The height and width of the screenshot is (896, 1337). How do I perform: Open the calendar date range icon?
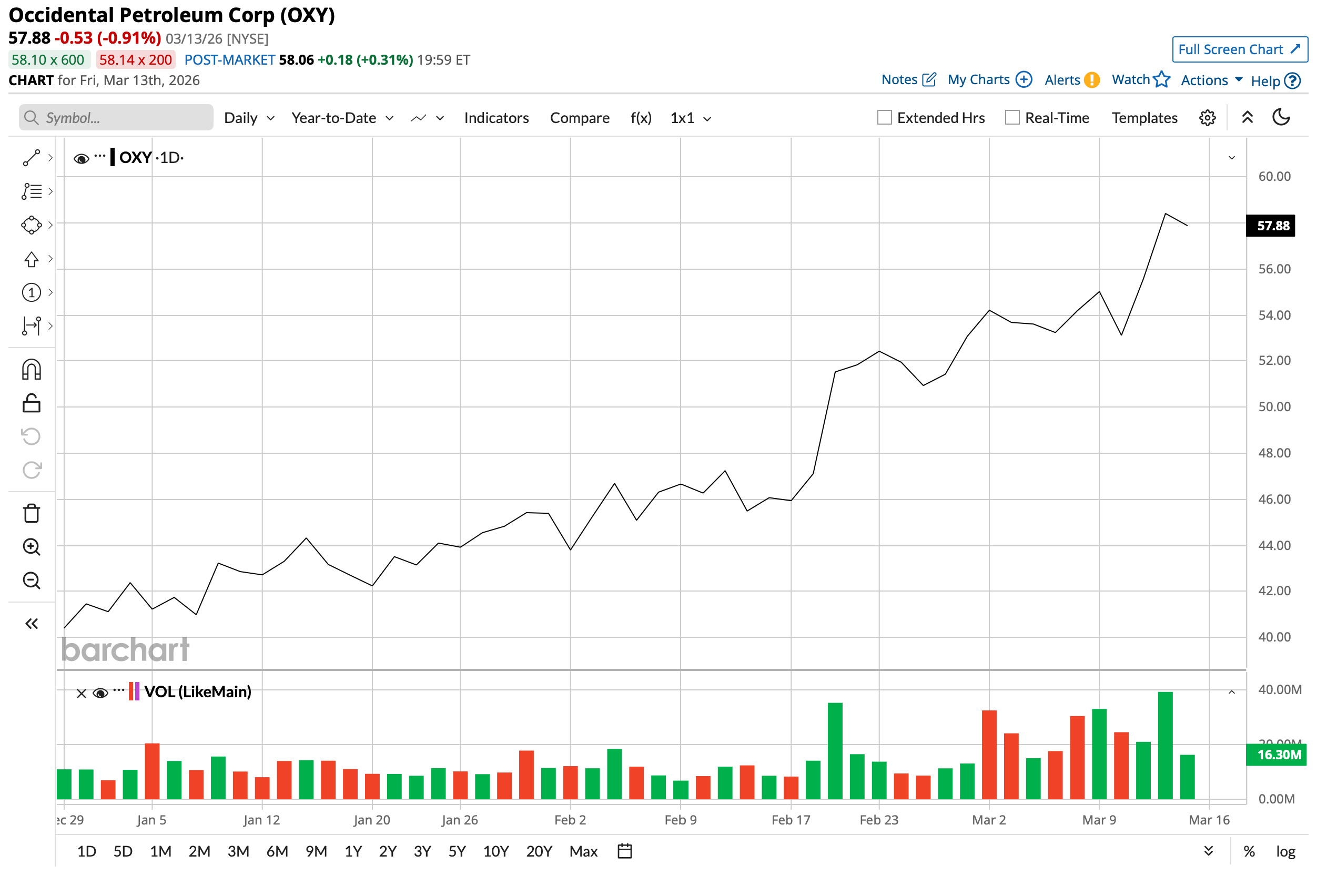625,851
